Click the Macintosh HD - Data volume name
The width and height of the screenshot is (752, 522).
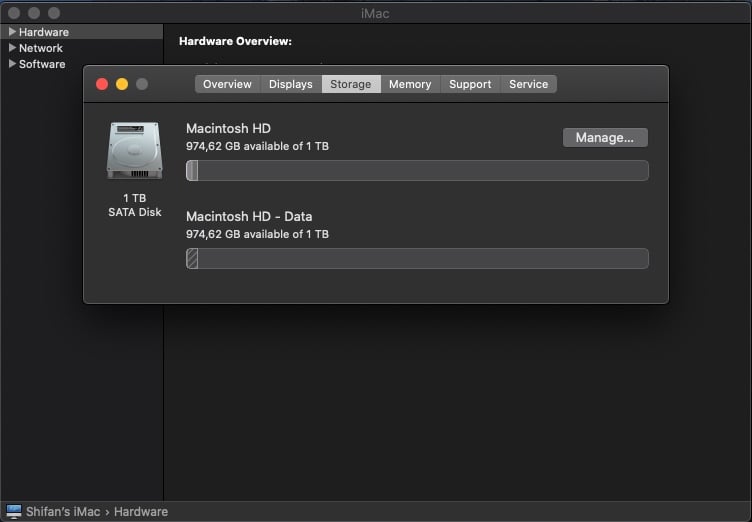tap(249, 216)
